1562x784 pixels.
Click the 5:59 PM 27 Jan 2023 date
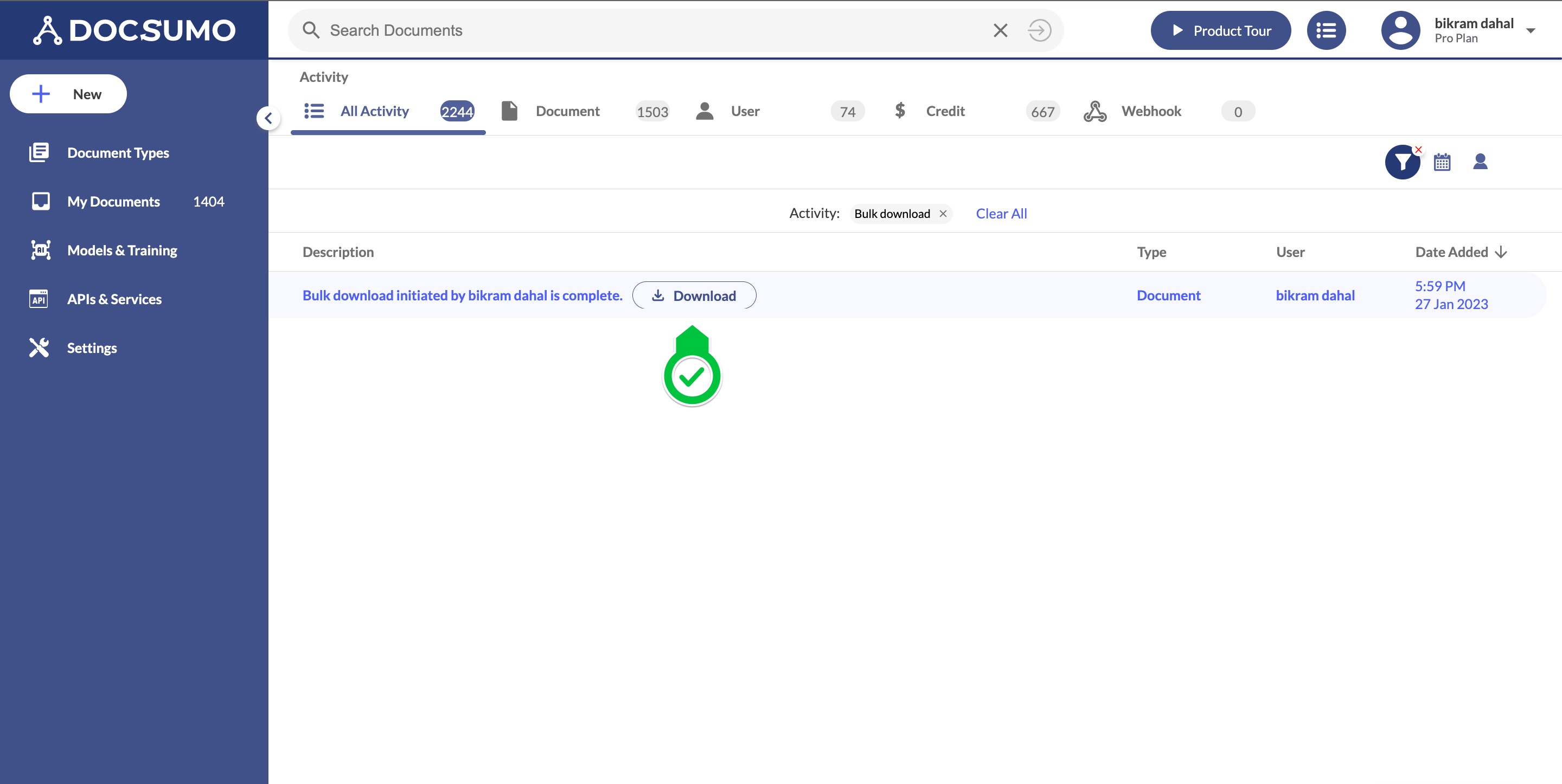click(1451, 295)
